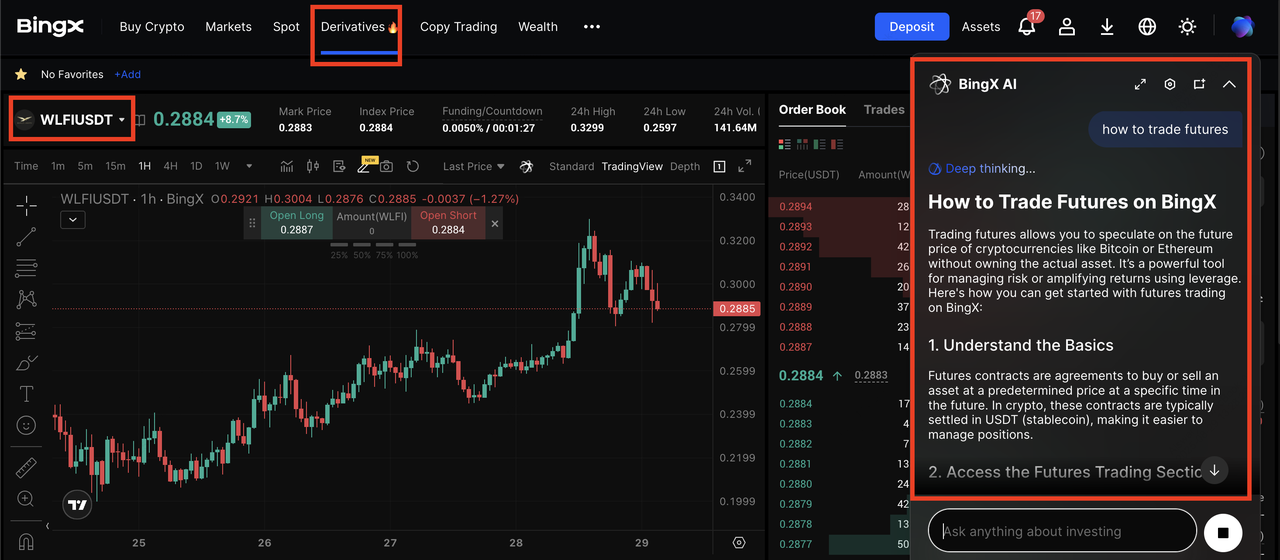Add a favorite with +Add
Image resolution: width=1280 pixels, height=560 pixels.
pos(127,74)
